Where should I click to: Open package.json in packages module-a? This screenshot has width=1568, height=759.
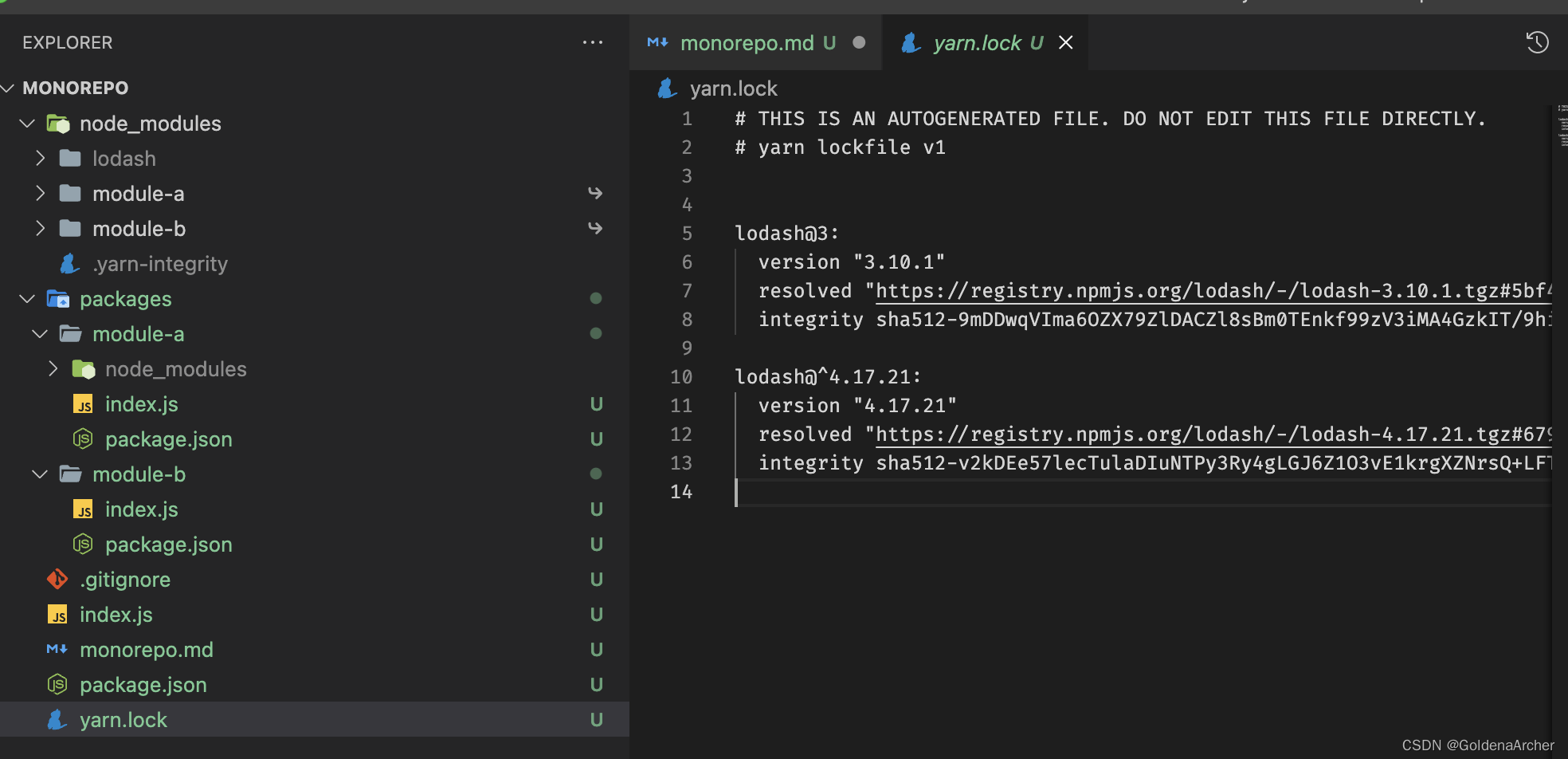pos(169,439)
